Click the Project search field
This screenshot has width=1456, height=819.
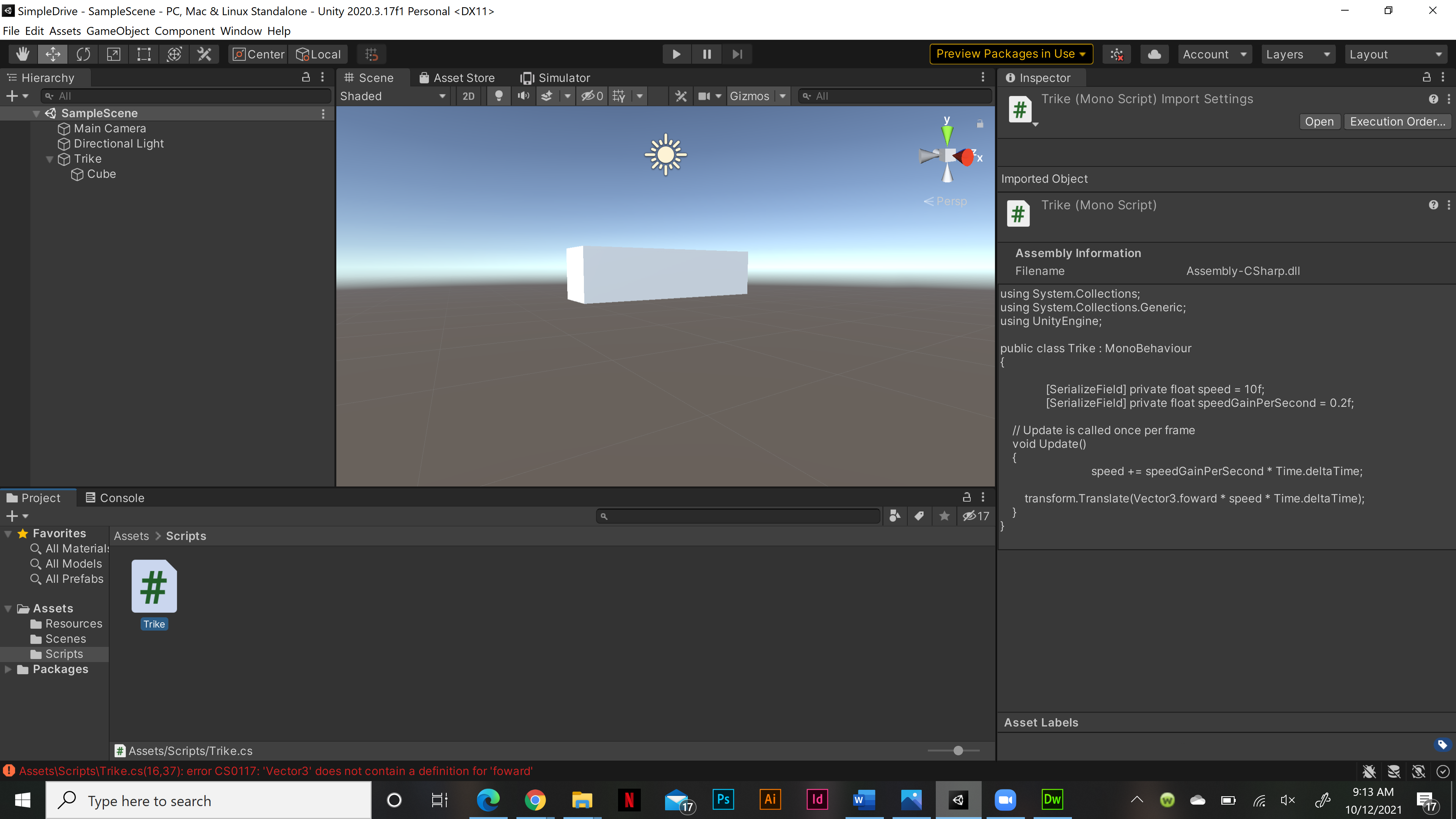click(x=738, y=516)
